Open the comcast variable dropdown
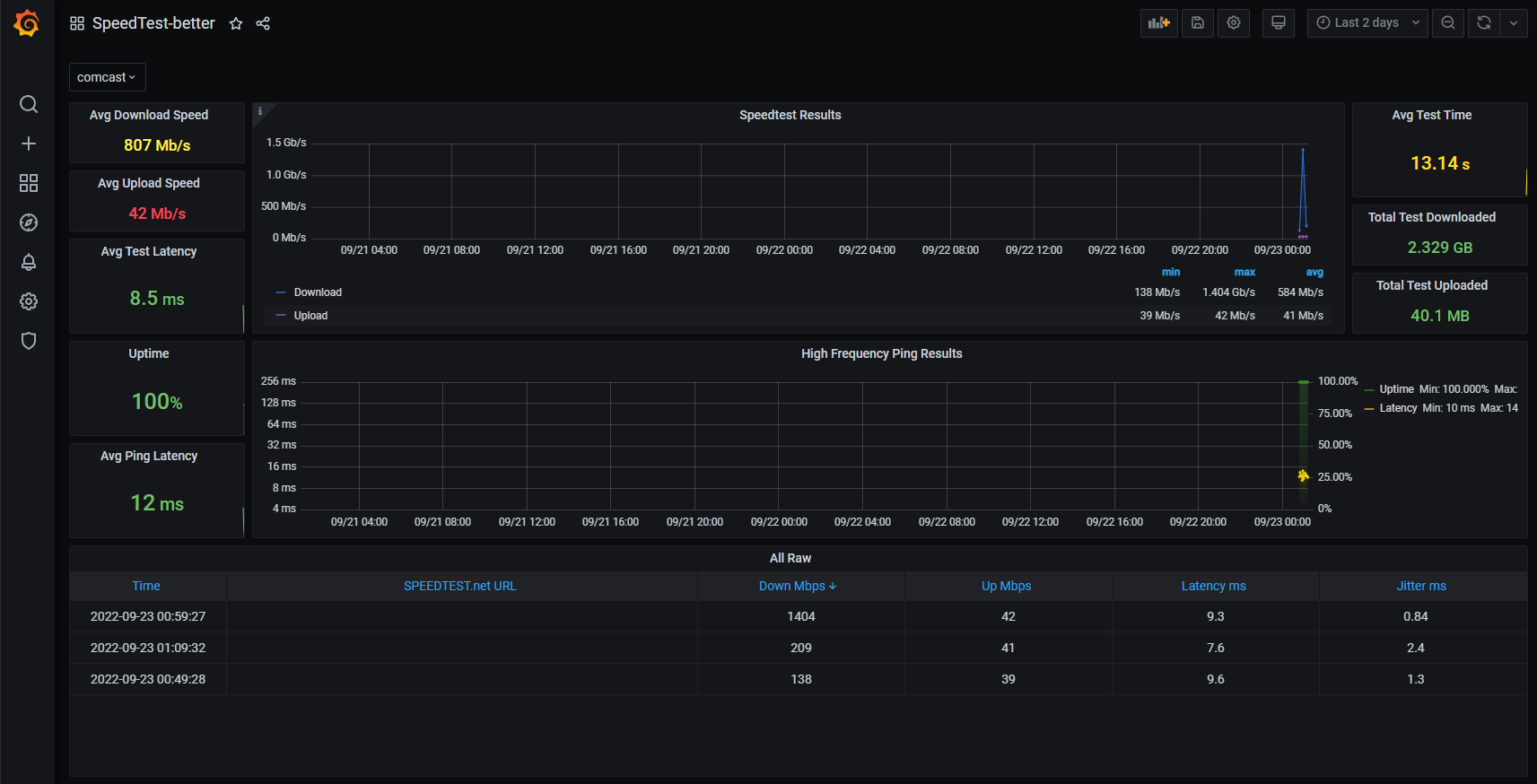This screenshot has width=1537, height=784. click(x=107, y=77)
